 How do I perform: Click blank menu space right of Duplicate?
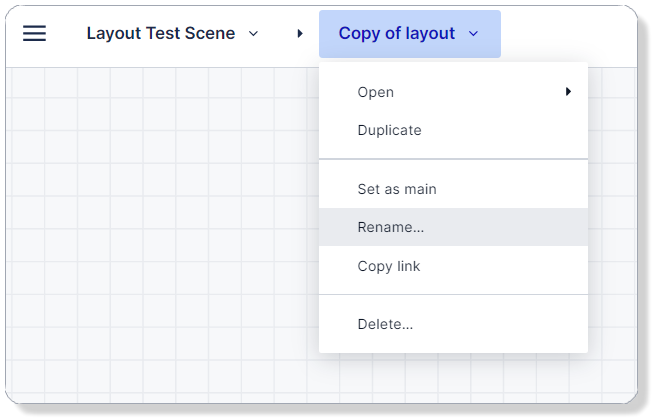500,130
